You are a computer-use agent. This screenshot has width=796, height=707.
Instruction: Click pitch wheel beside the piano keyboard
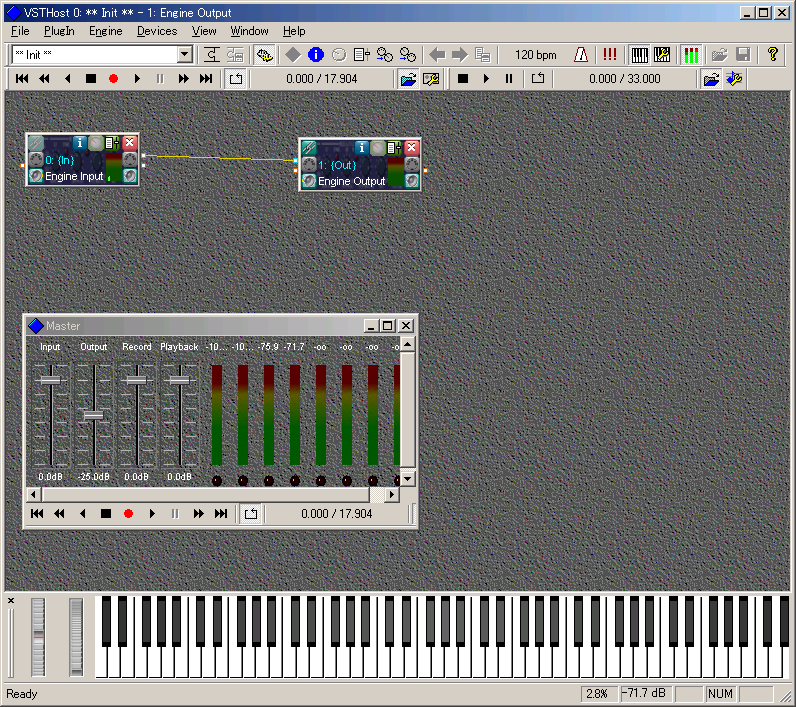click(38, 637)
